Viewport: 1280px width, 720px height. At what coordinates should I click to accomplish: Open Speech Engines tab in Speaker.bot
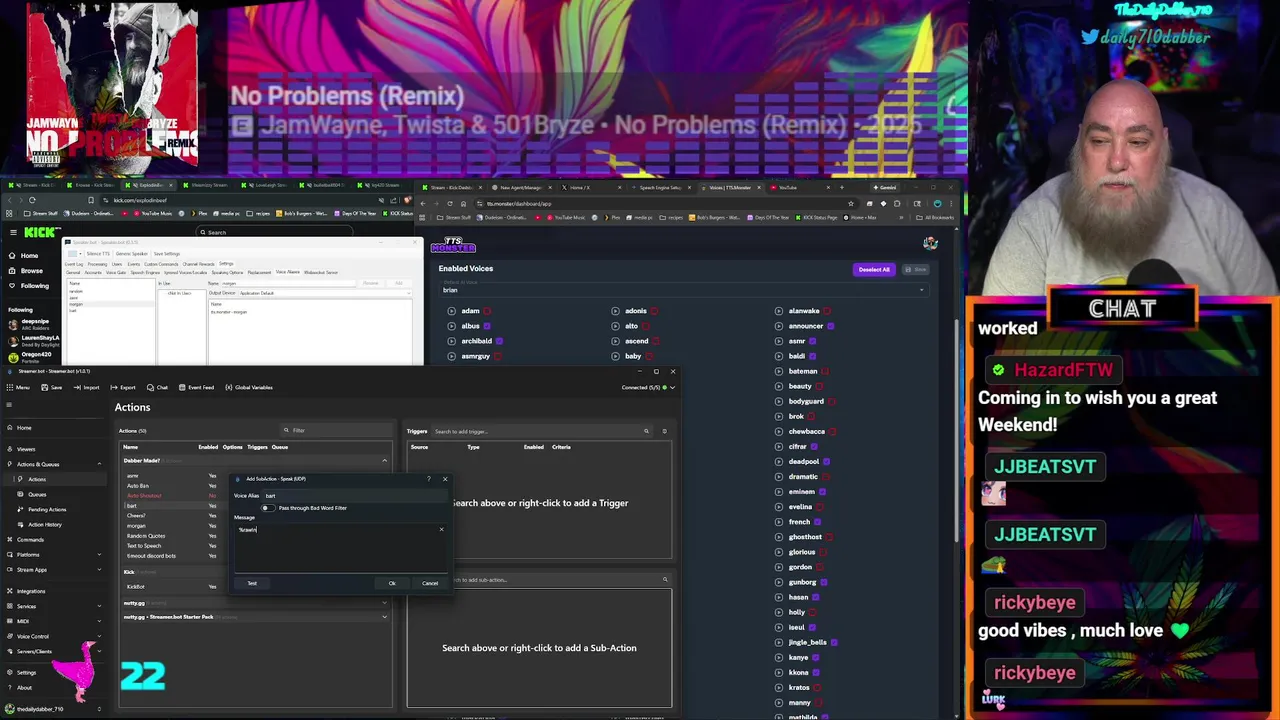(145, 272)
